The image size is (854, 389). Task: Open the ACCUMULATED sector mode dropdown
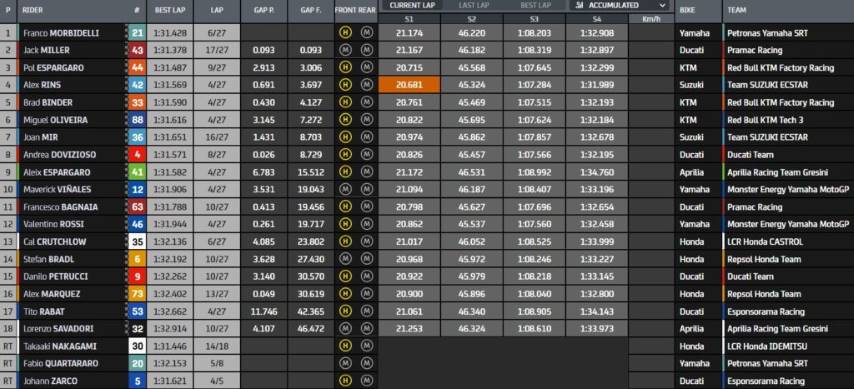pyautogui.click(x=621, y=5)
